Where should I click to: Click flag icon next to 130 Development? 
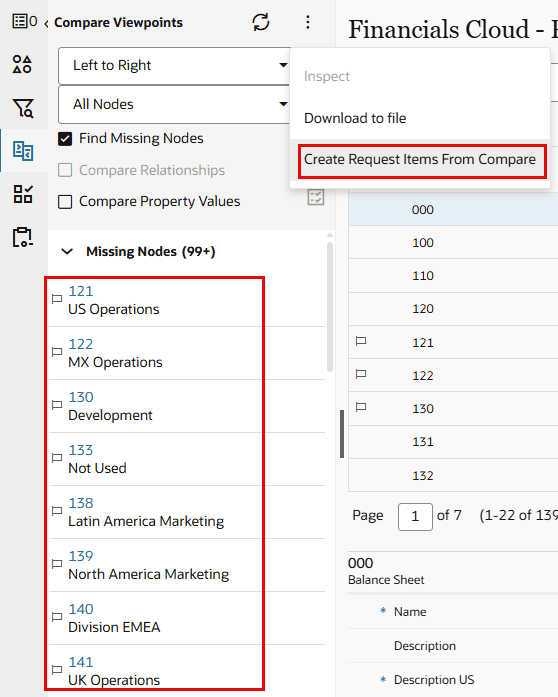click(x=57, y=405)
